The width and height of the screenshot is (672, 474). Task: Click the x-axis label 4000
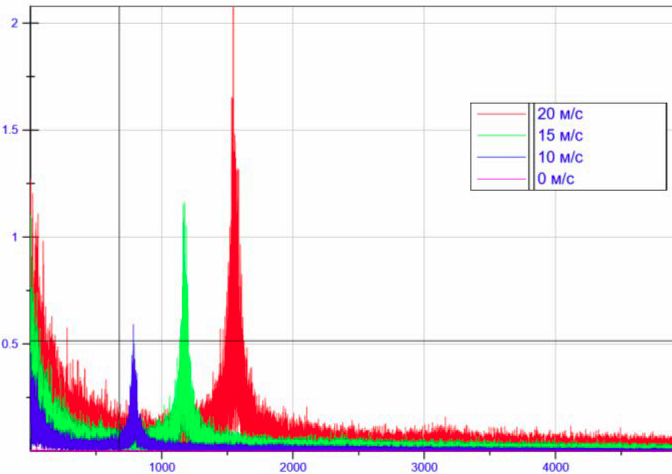click(x=555, y=467)
